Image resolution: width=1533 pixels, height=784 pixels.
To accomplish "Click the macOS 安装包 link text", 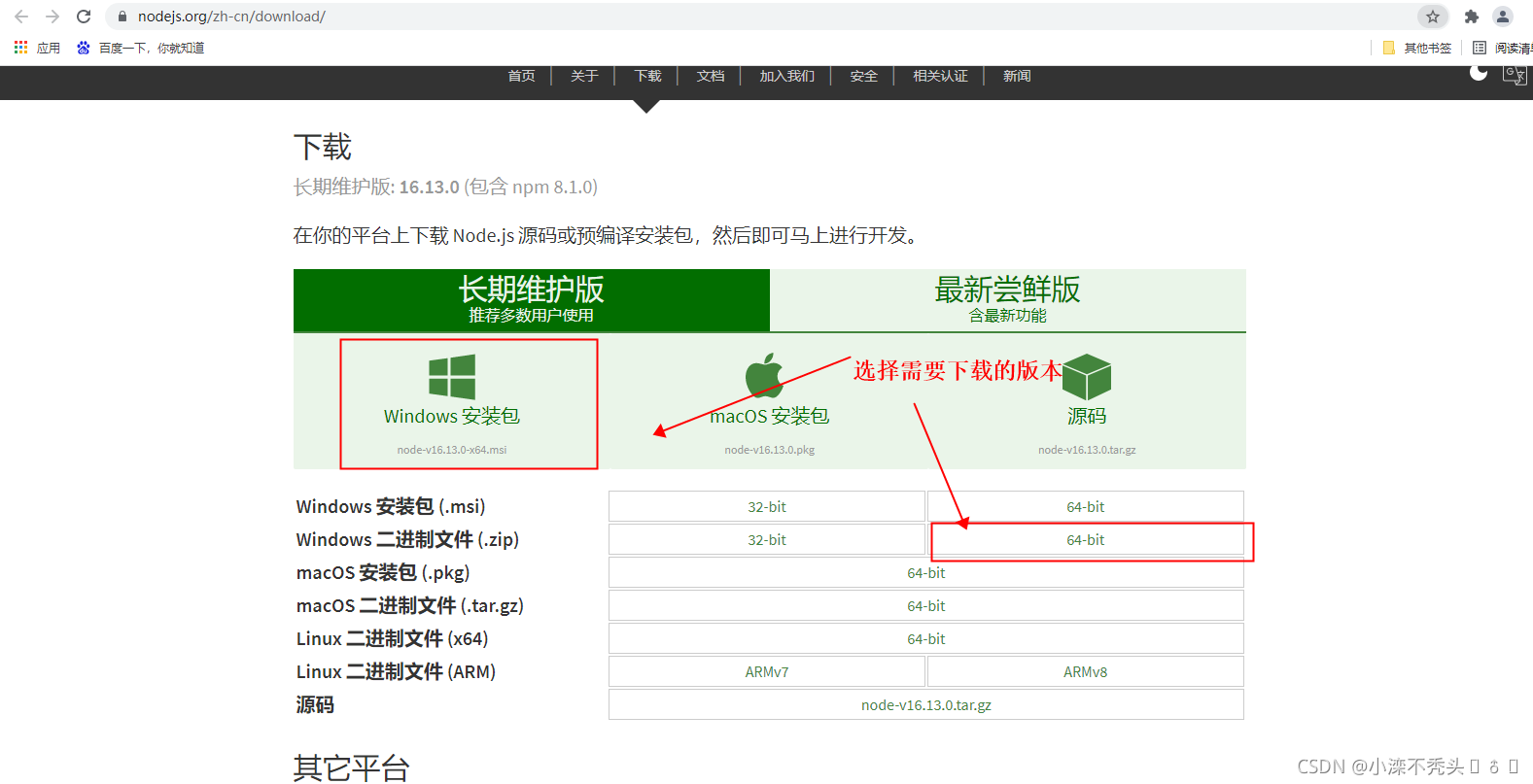I will tap(769, 416).
